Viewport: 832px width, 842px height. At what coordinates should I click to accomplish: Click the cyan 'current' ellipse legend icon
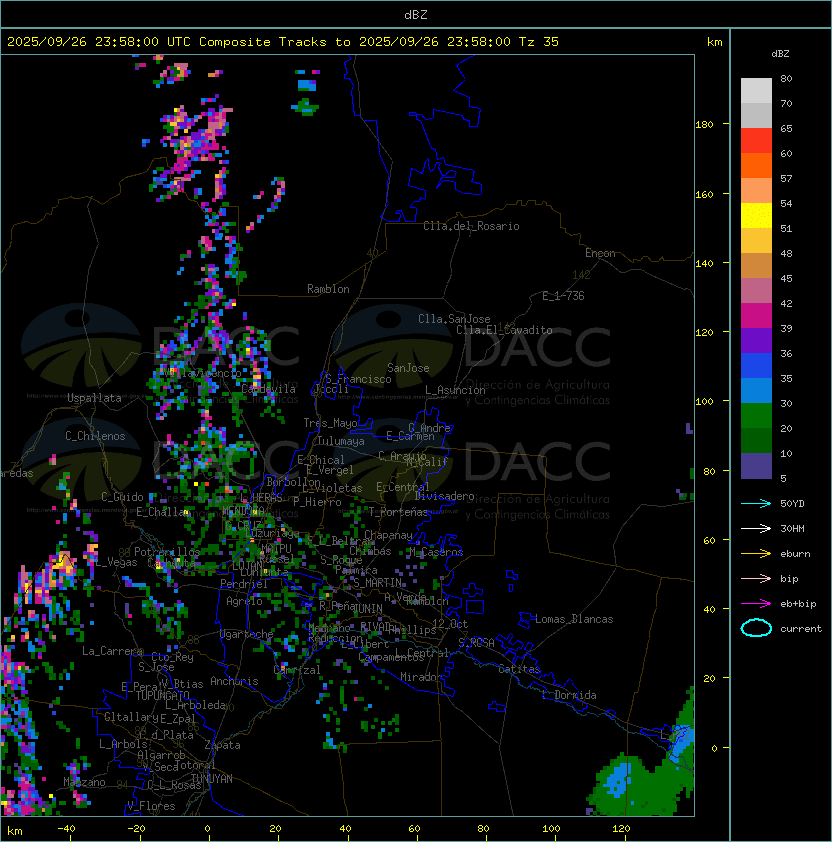[756, 628]
